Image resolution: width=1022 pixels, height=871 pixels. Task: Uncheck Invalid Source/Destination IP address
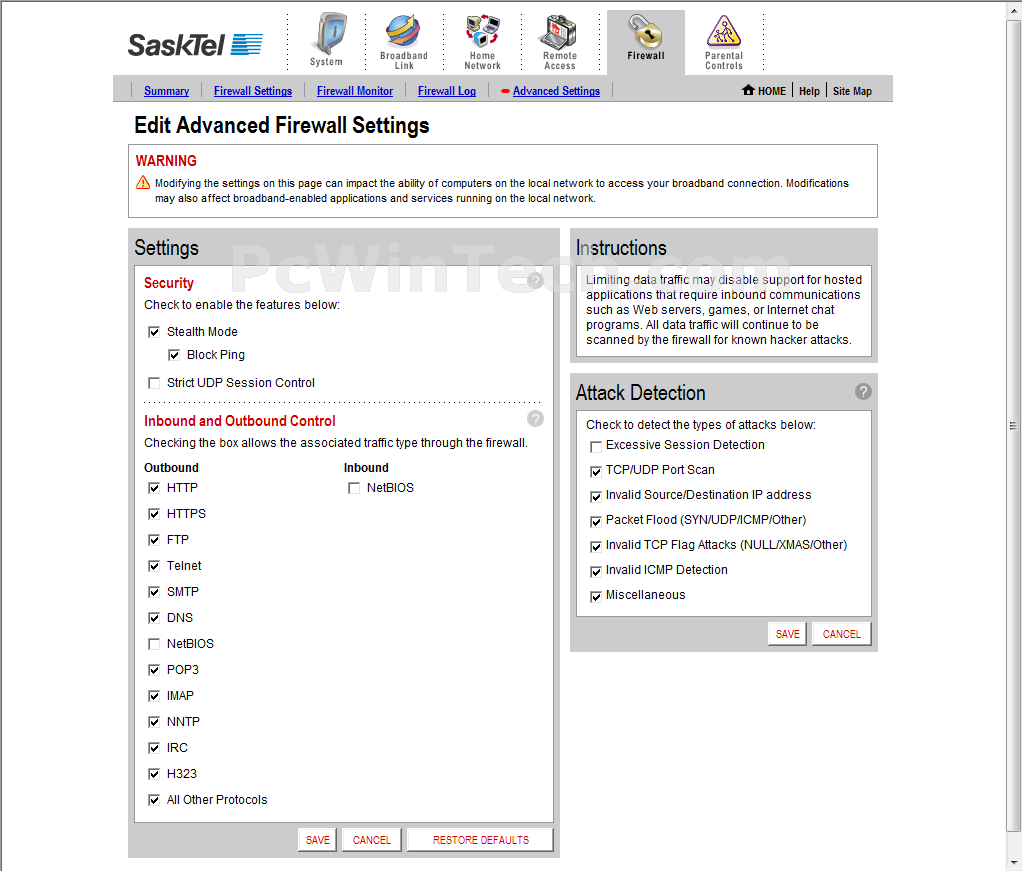(x=596, y=497)
